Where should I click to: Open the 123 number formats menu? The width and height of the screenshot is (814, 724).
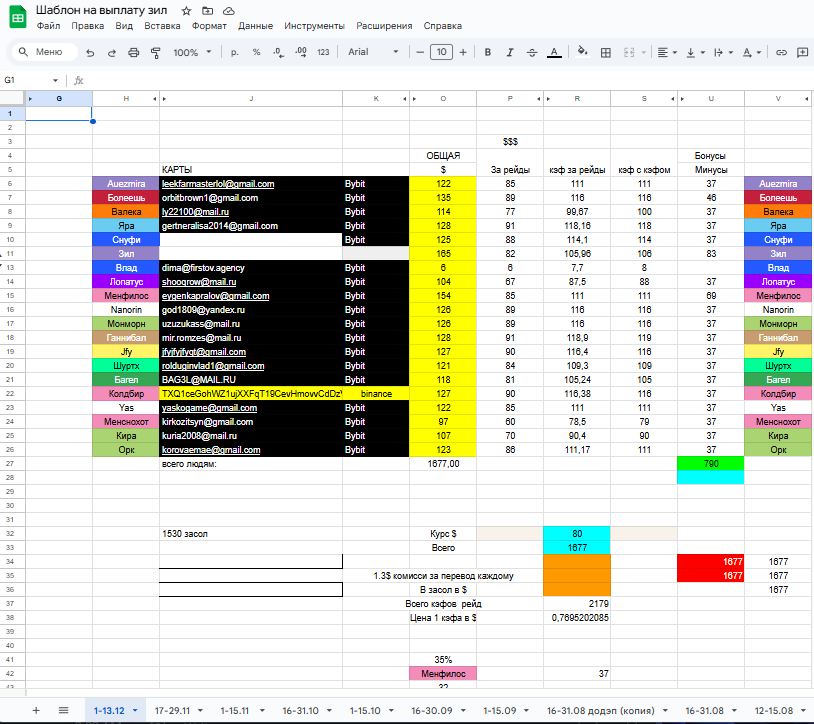pos(323,52)
